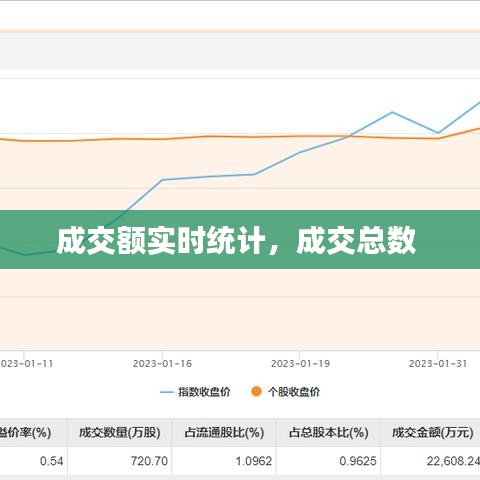Select the 成交数量(万股) column header

click(120, 433)
